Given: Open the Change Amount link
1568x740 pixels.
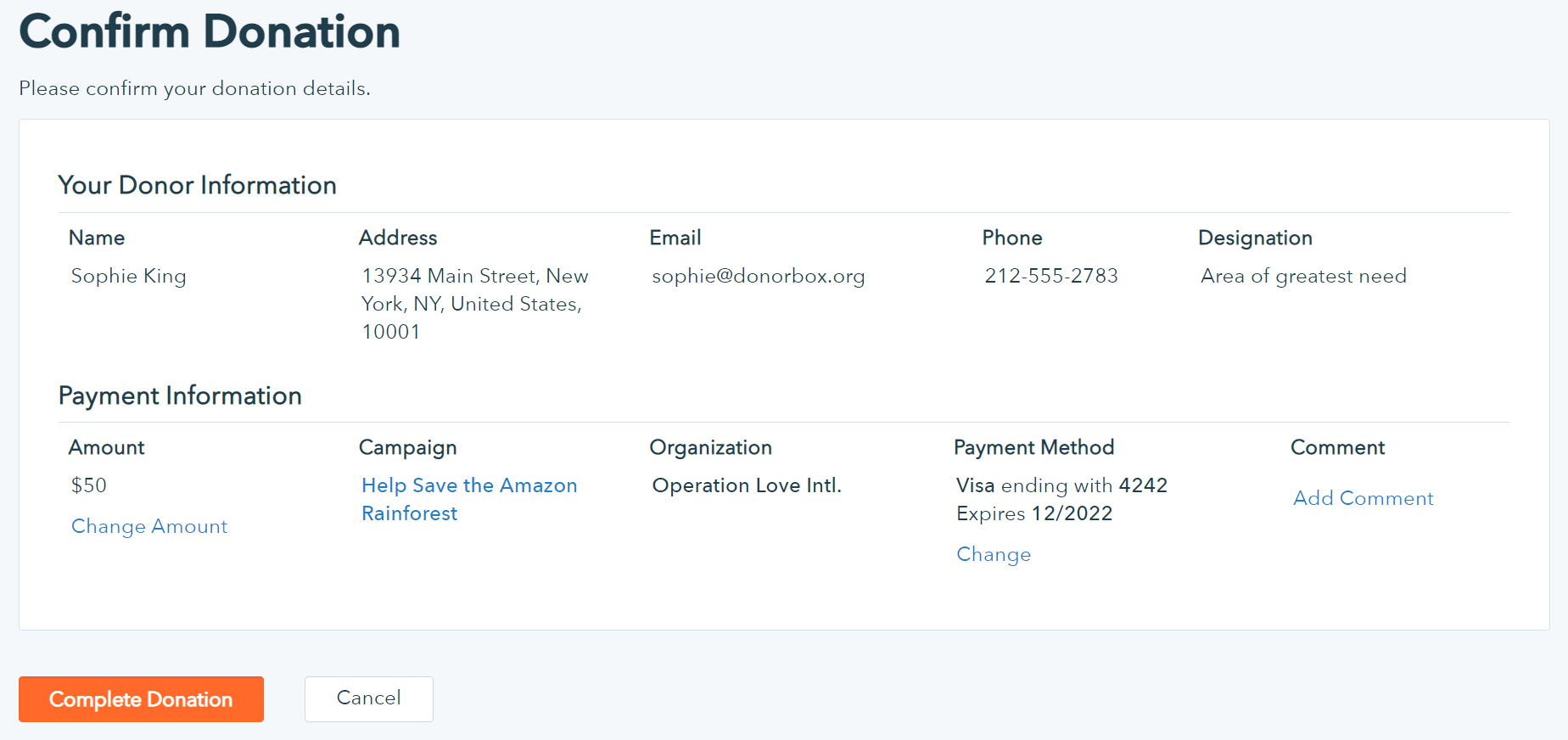Looking at the screenshot, I should [149, 526].
